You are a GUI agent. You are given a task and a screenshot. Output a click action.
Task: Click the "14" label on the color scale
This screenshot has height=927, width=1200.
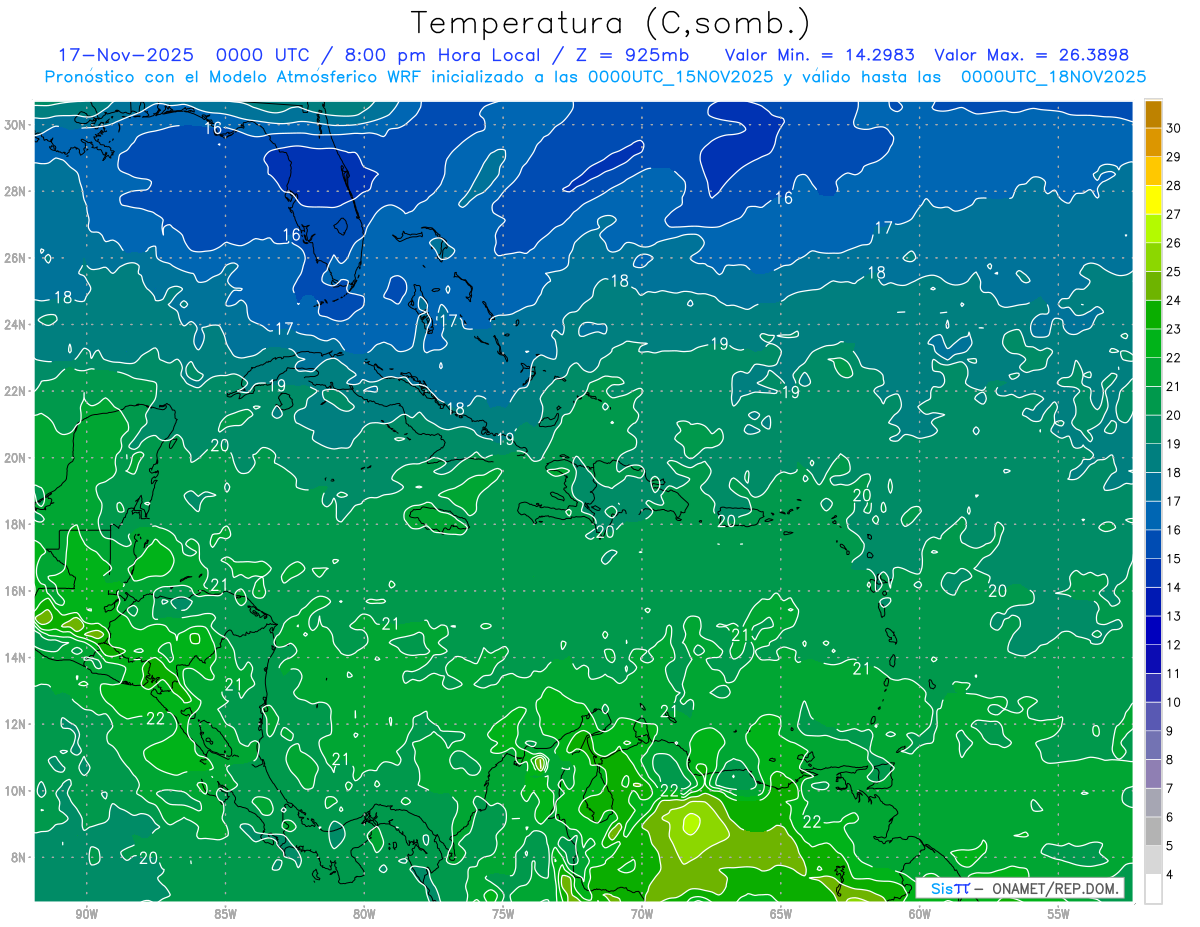pyautogui.click(x=1173, y=587)
